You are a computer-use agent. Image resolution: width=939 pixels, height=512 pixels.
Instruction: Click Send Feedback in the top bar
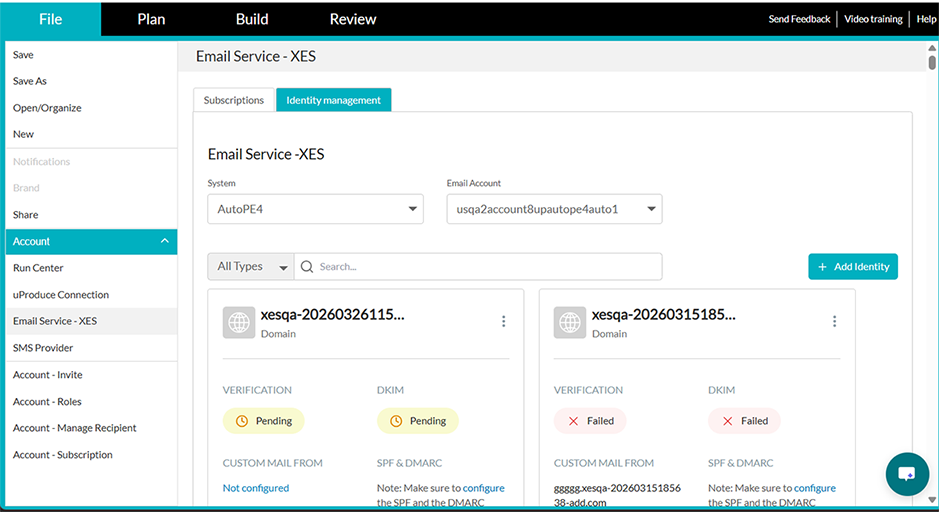point(799,19)
